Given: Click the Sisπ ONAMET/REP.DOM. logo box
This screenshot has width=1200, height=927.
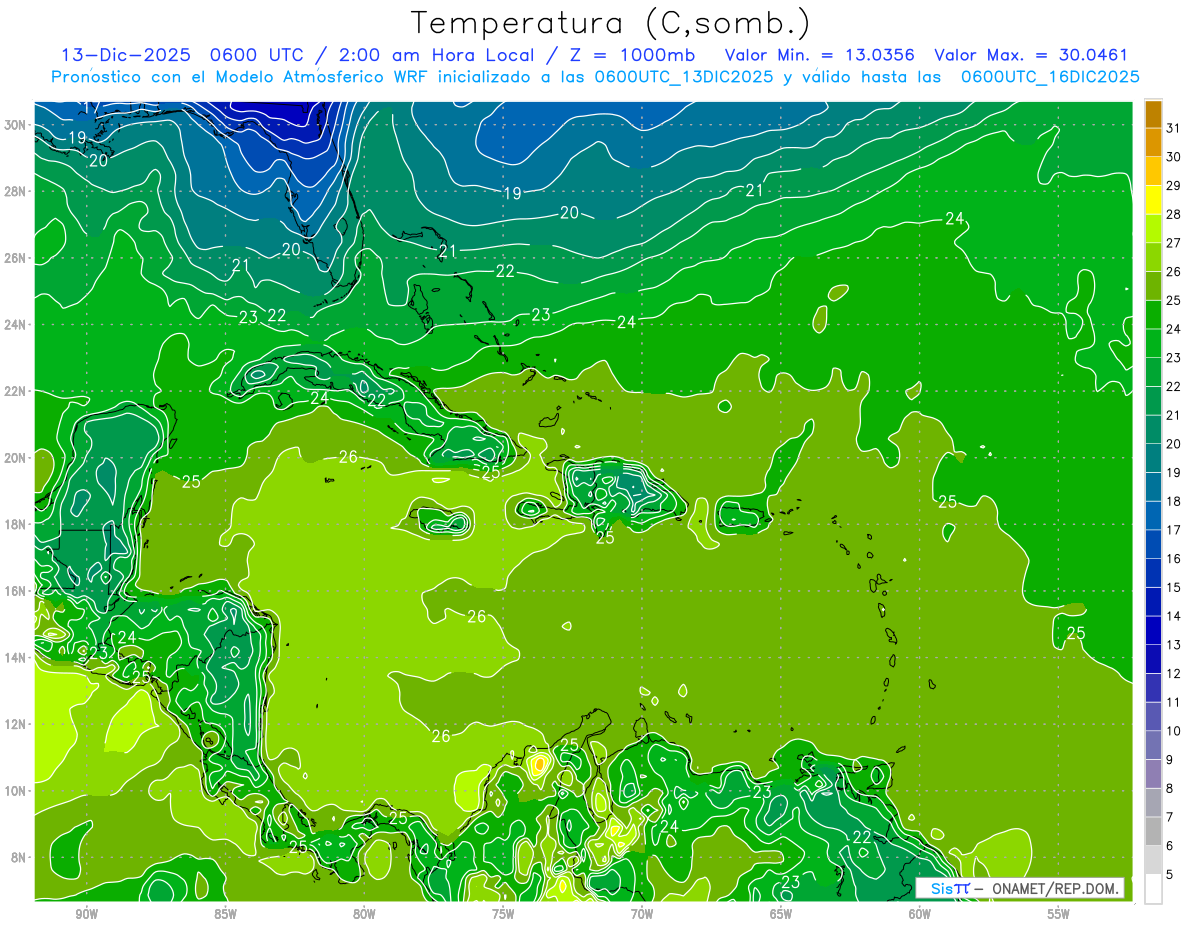Looking at the screenshot, I should [x=1020, y=888].
